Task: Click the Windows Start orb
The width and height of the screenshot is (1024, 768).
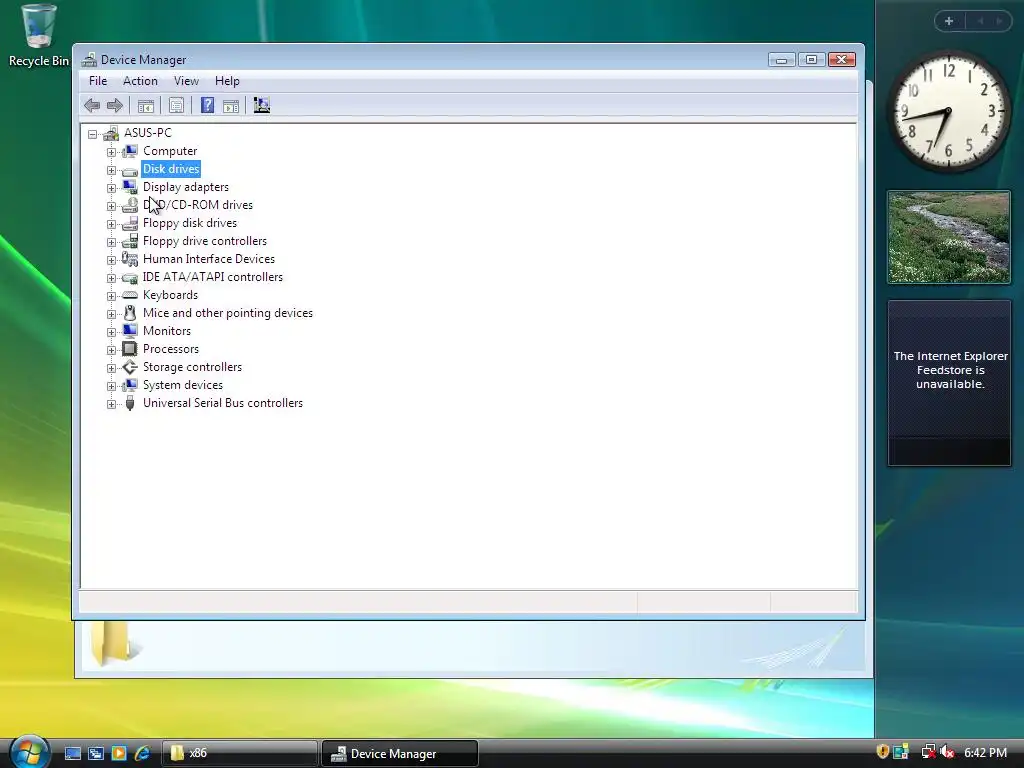Action: click(x=29, y=751)
